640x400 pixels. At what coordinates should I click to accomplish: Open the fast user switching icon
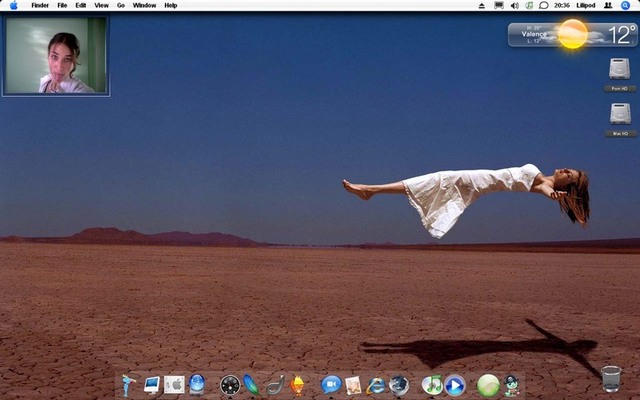tap(608, 5)
